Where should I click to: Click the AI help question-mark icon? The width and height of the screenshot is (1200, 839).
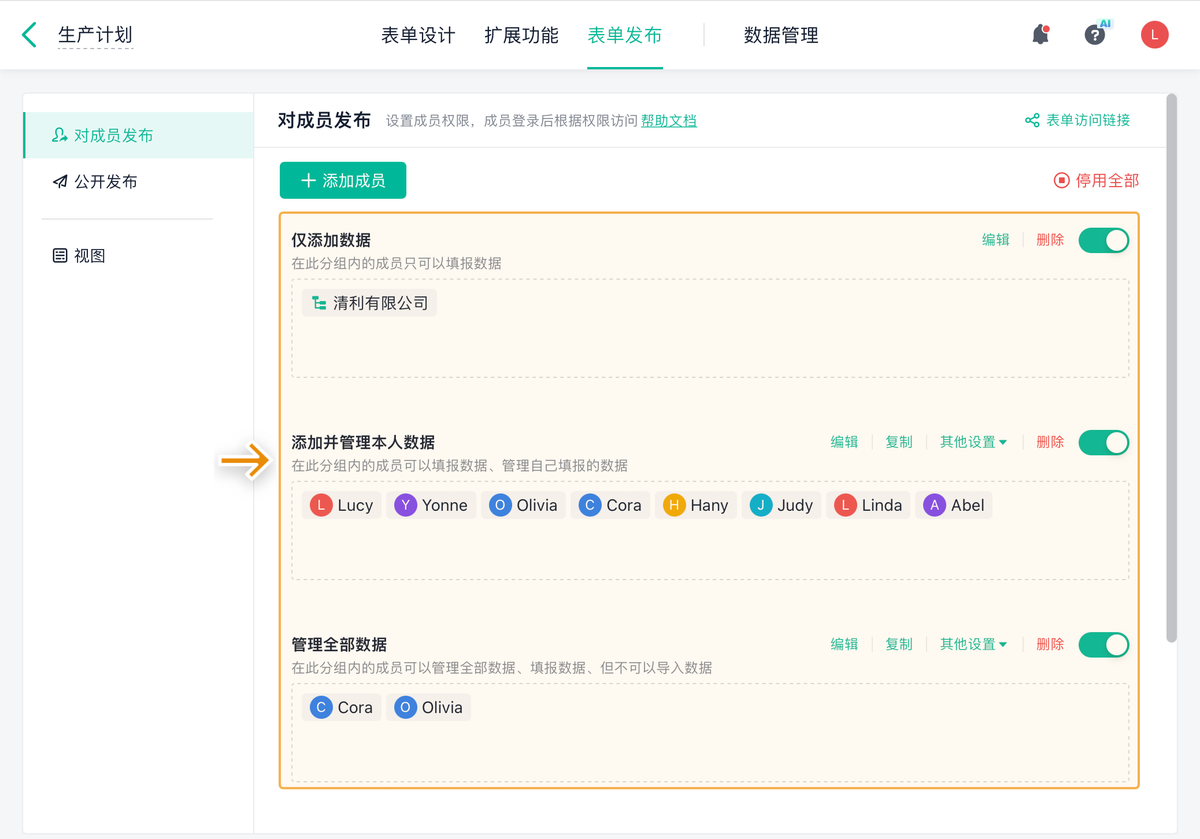(1095, 35)
